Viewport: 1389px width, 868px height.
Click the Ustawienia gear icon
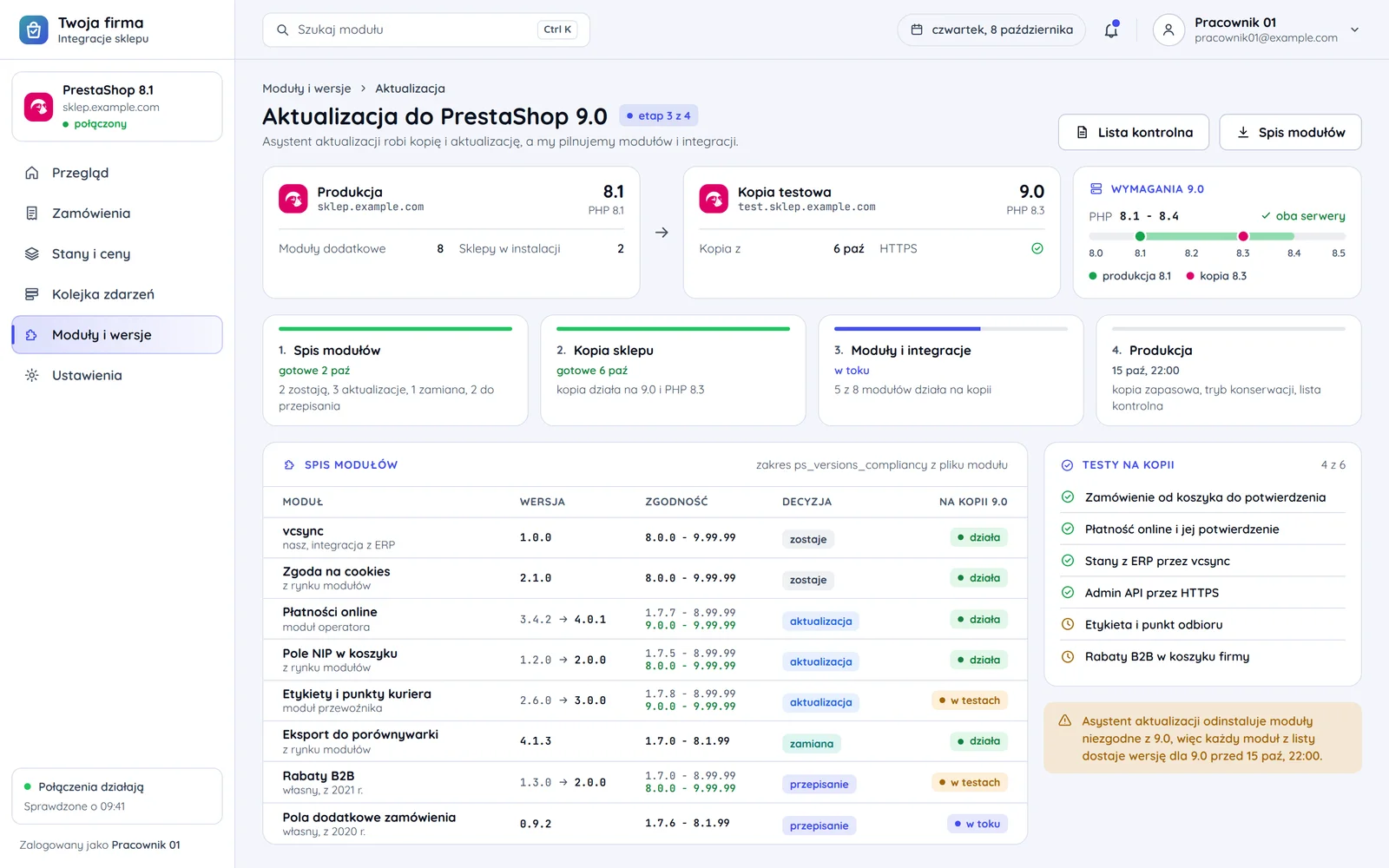coord(32,376)
